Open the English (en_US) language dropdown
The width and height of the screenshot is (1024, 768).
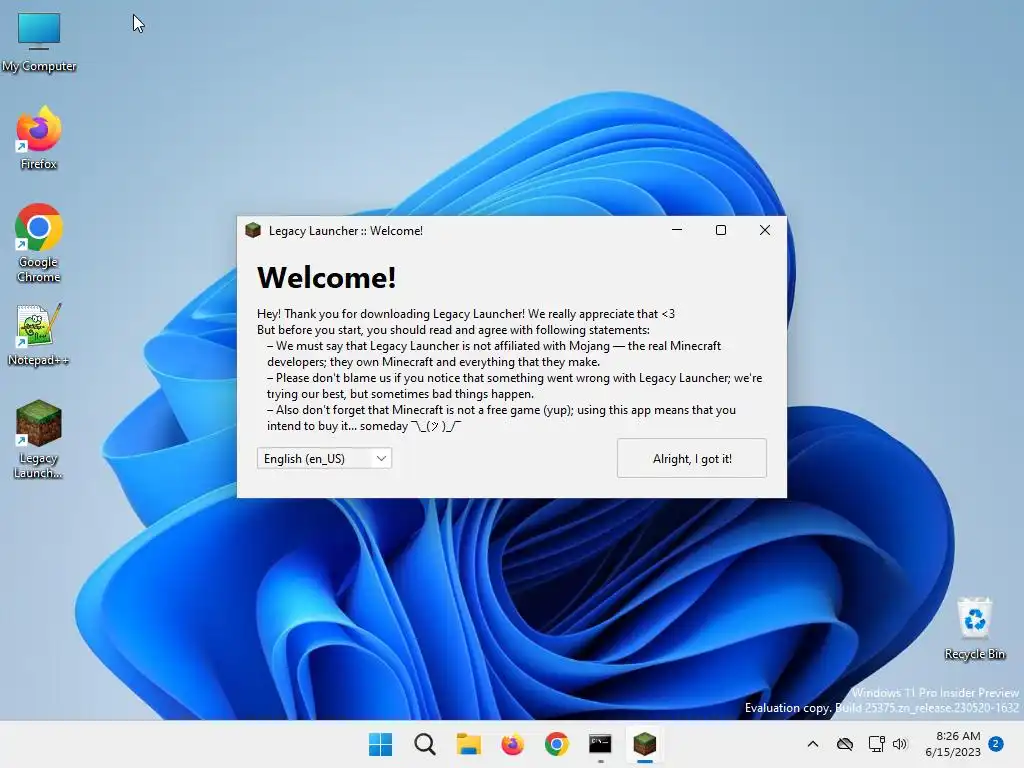(325, 458)
